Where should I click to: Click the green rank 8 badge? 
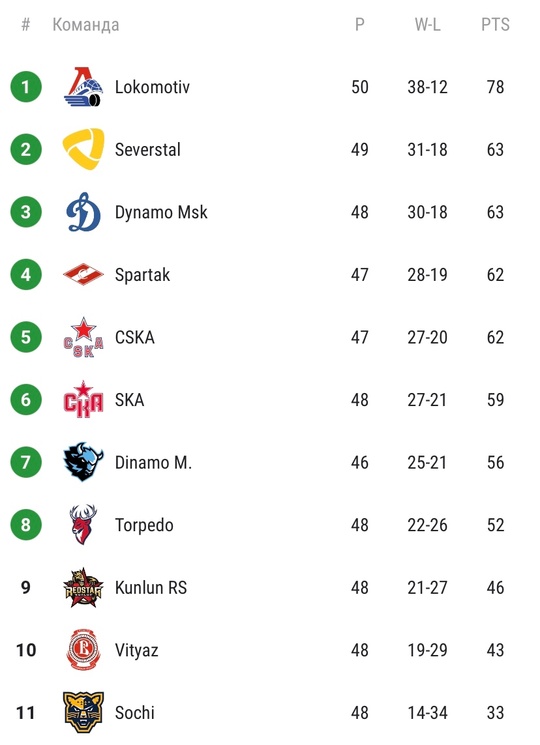[26, 525]
